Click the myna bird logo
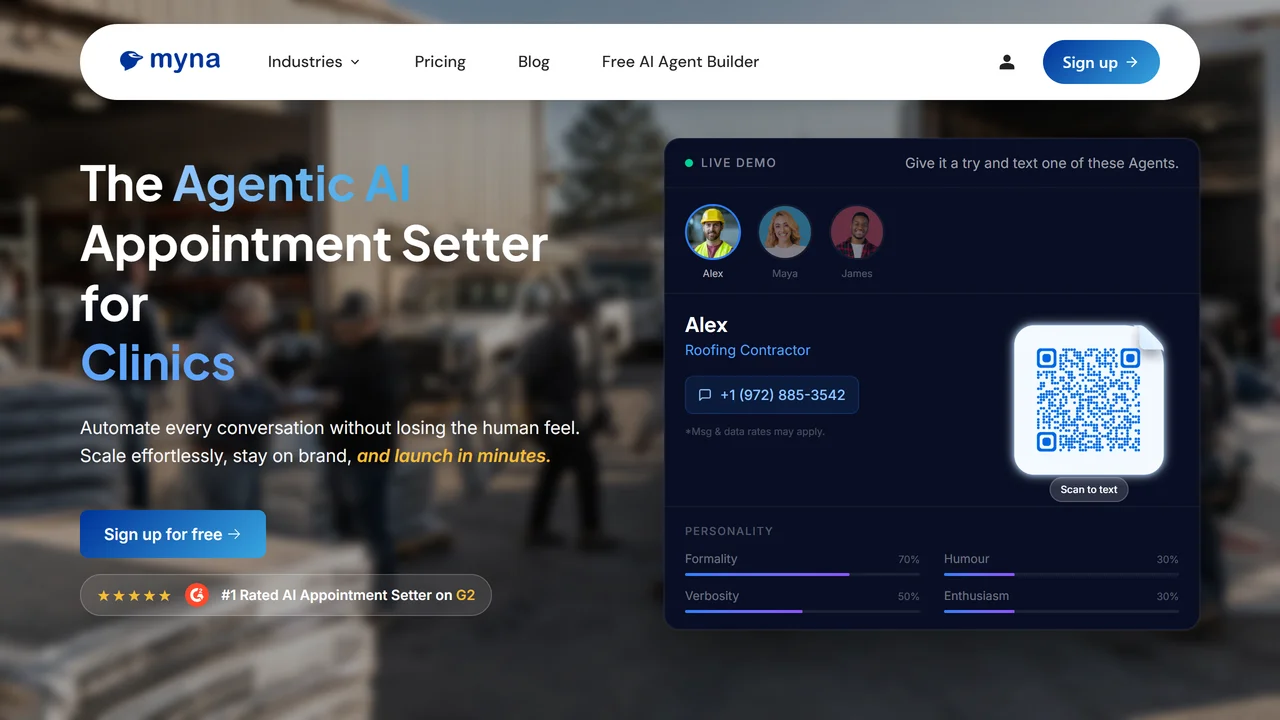The image size is (1280, 720). 170,61
